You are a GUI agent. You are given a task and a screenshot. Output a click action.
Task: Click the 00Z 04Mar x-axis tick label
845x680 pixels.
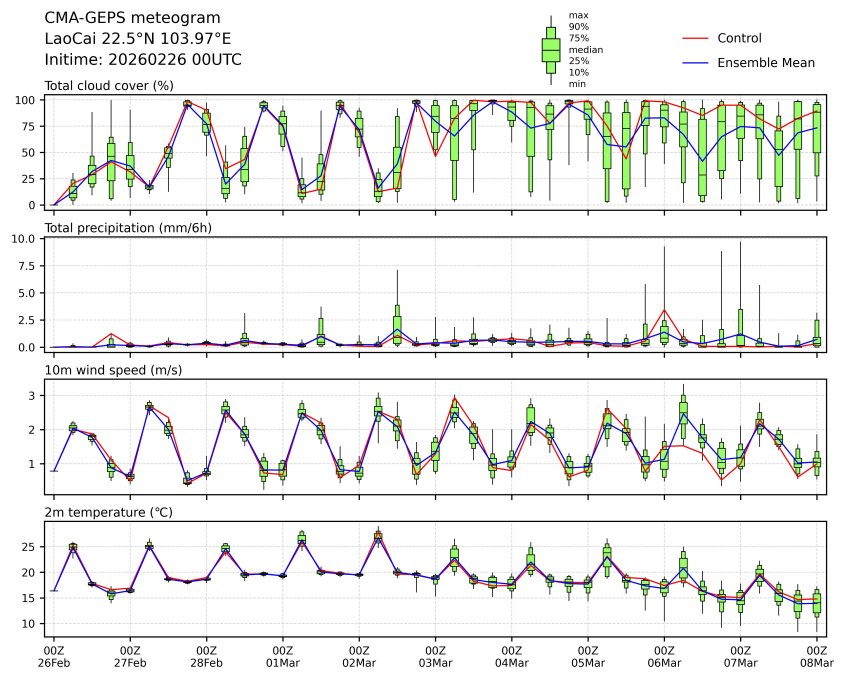coord(512,657)
